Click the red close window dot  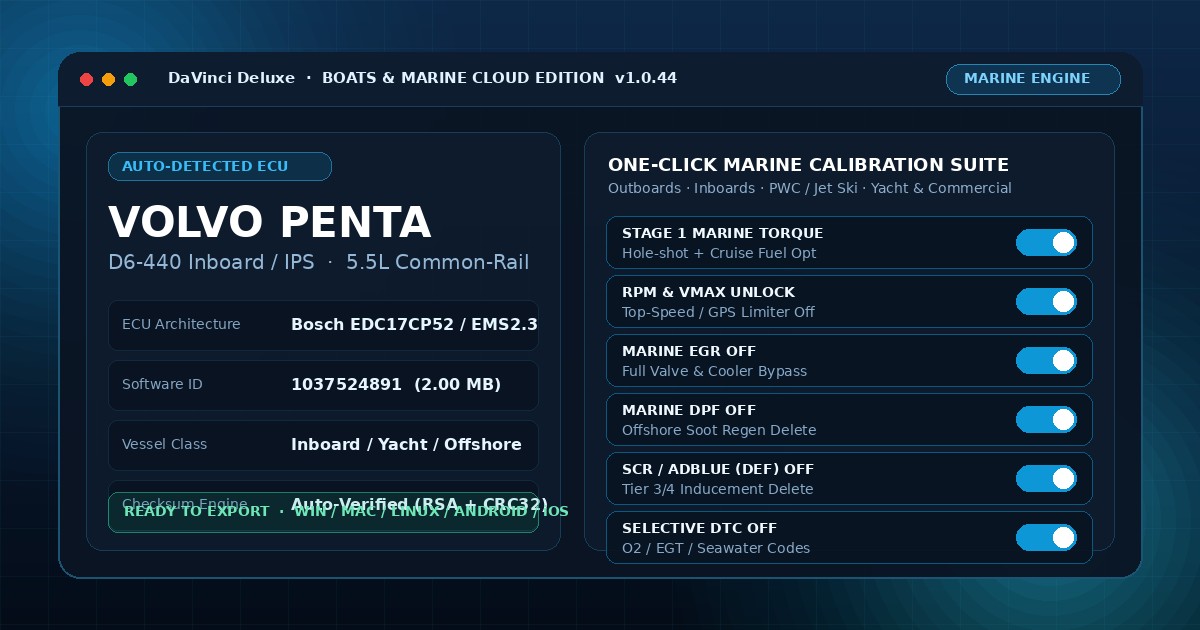[x=86, y=79]
